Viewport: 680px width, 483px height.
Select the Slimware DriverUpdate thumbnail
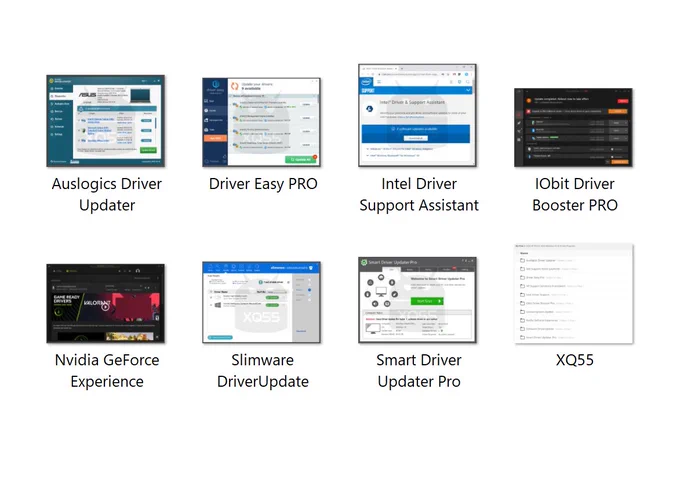click(262, 302)
